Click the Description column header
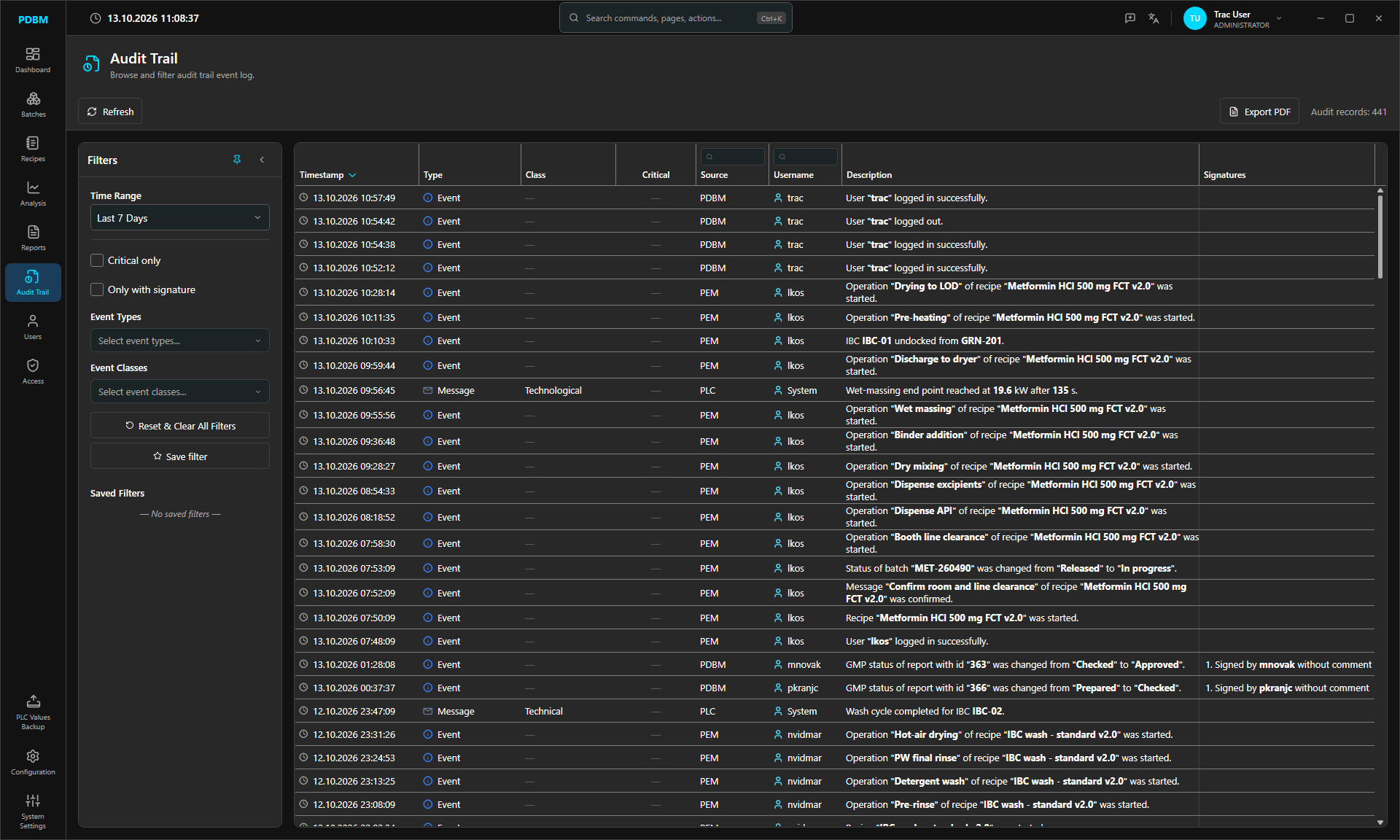Screen dimensions: 1400x840 (869, 175)
